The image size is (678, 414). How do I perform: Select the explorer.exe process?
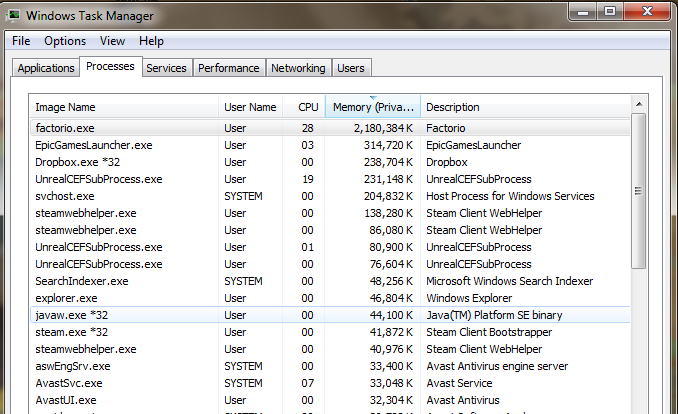point(330,298)
